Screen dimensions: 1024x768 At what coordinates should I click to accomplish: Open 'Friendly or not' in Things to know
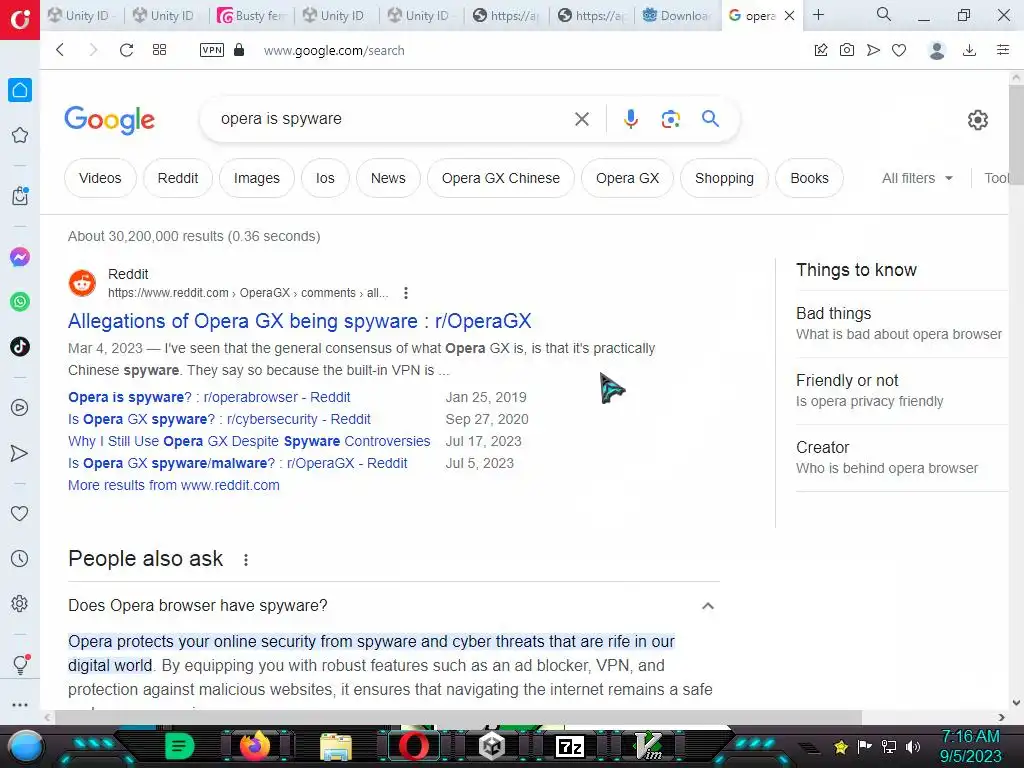901,391
